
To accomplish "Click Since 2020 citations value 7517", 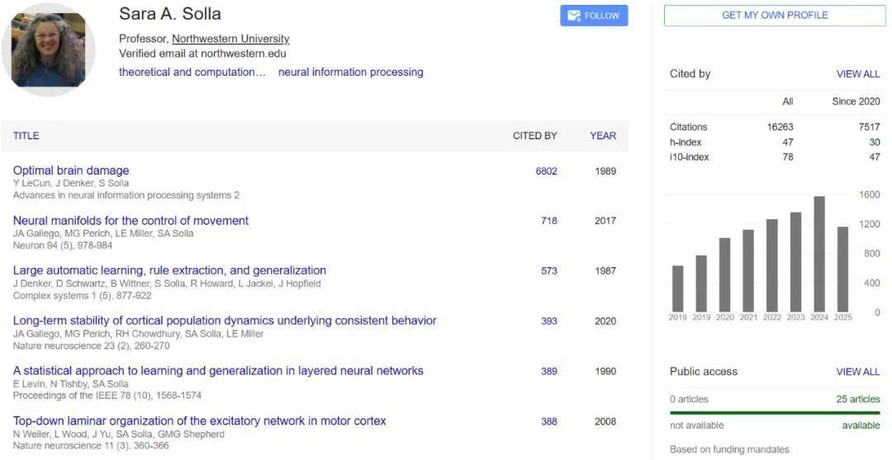I will [x=869, y=127].
